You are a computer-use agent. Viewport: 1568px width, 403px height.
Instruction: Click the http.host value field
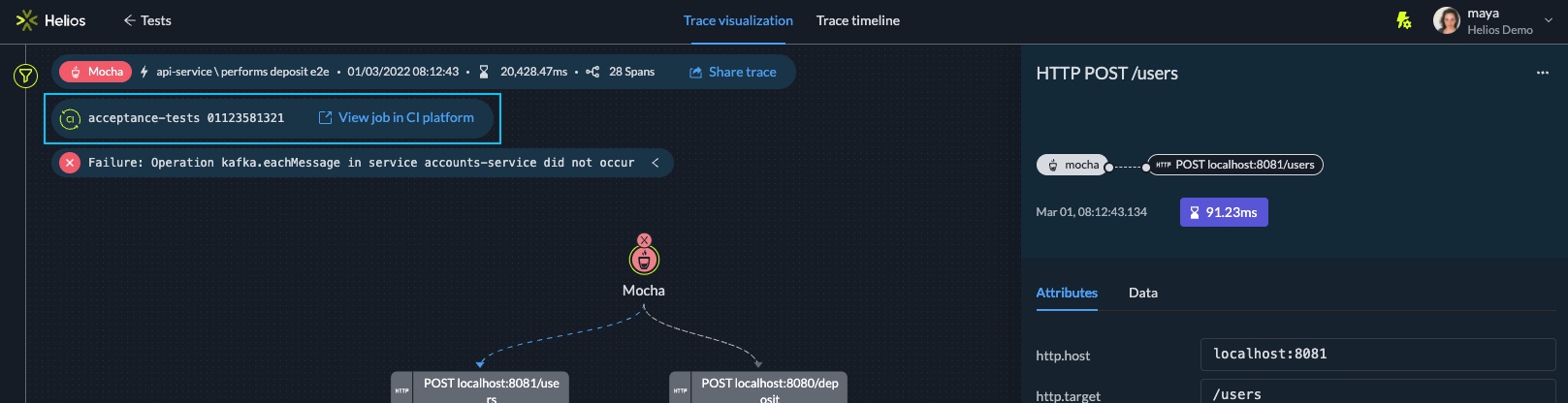[x=1378, y=354]
